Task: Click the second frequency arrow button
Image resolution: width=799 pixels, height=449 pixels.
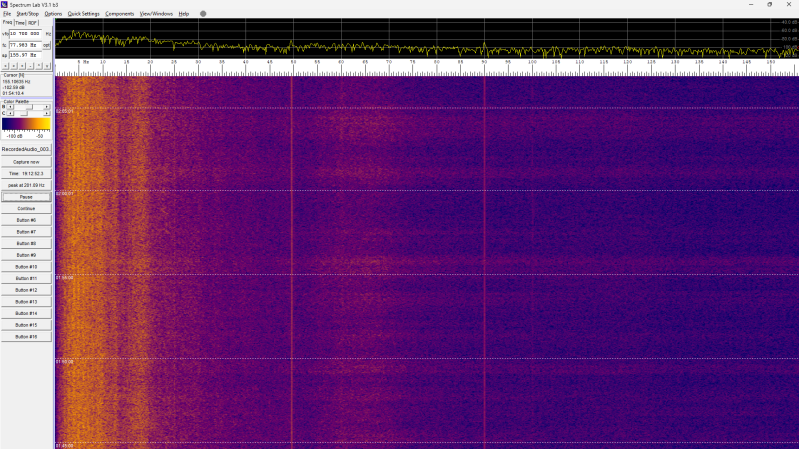Action: point(14,66)
